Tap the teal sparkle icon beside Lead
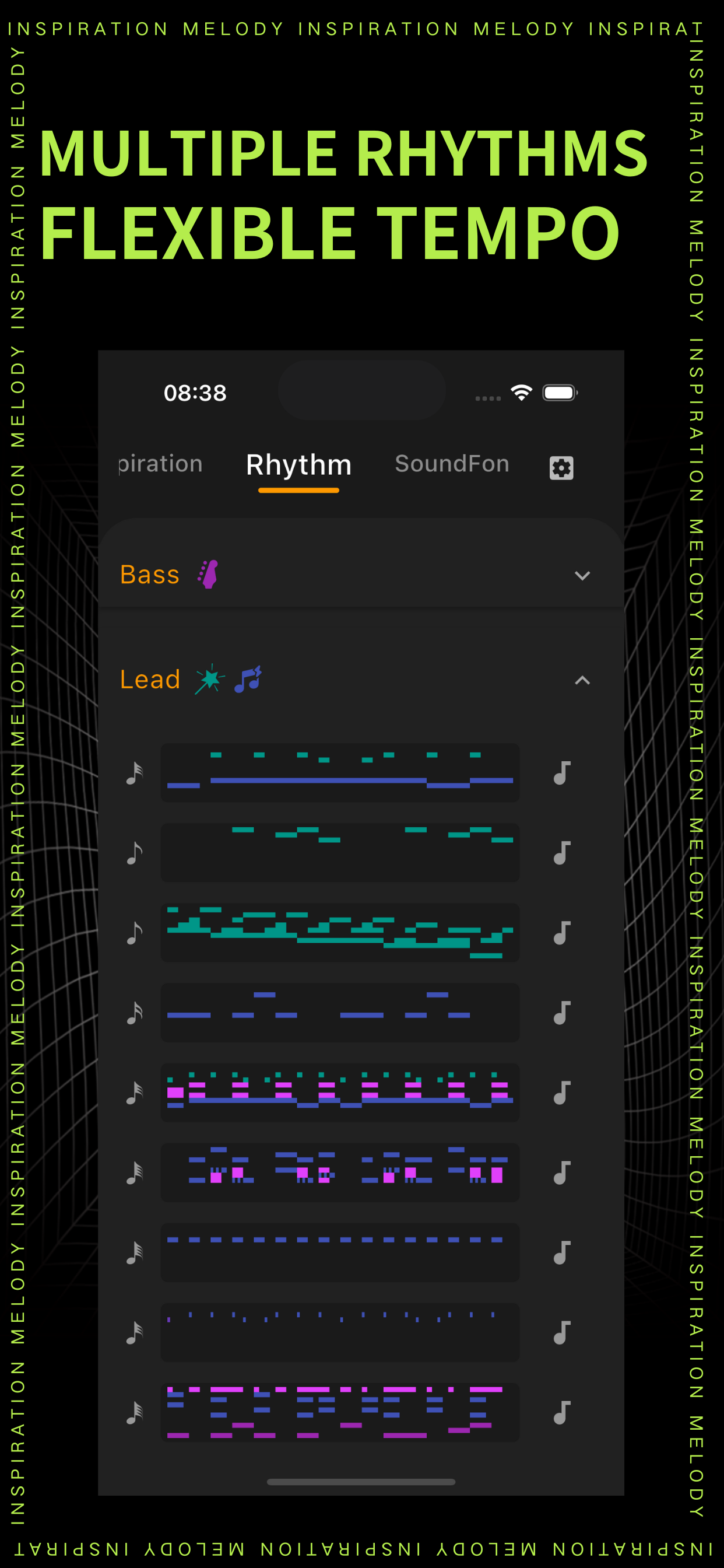 pyautogui.click(x=209, y=678)
